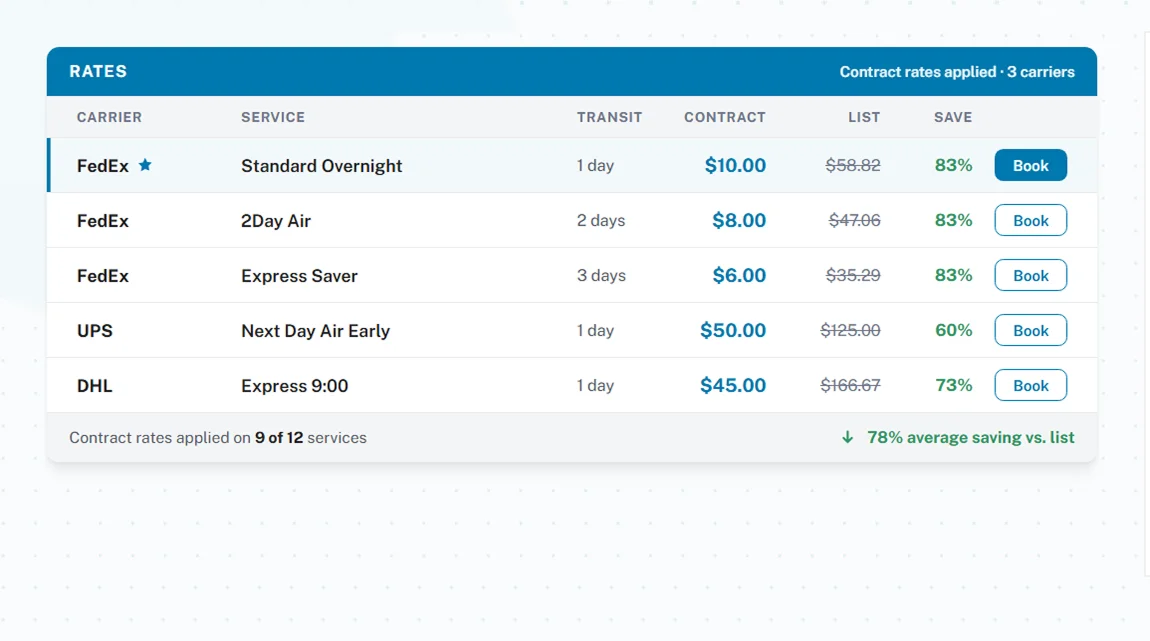This screenshot has height=641, width=1150.
Task: Click the '9 of 12 services' footer text
Action: click(x=310, y=438)
